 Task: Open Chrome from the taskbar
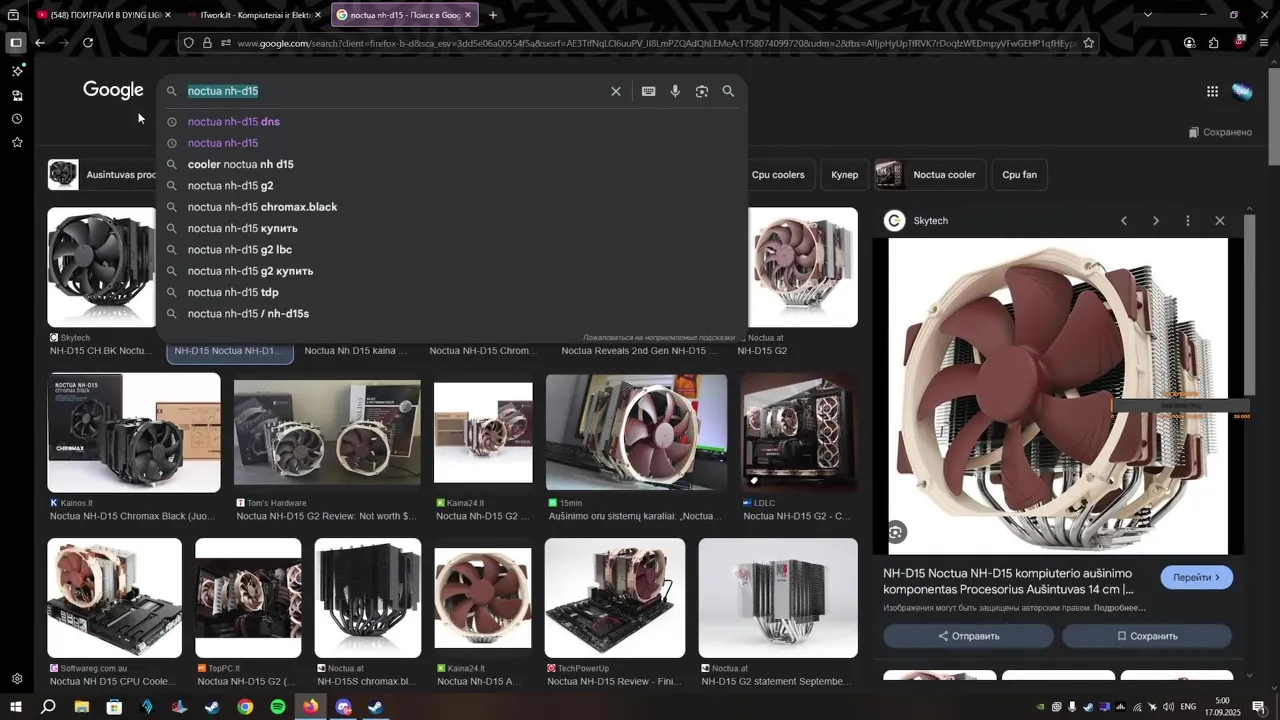tap(245, 707)
